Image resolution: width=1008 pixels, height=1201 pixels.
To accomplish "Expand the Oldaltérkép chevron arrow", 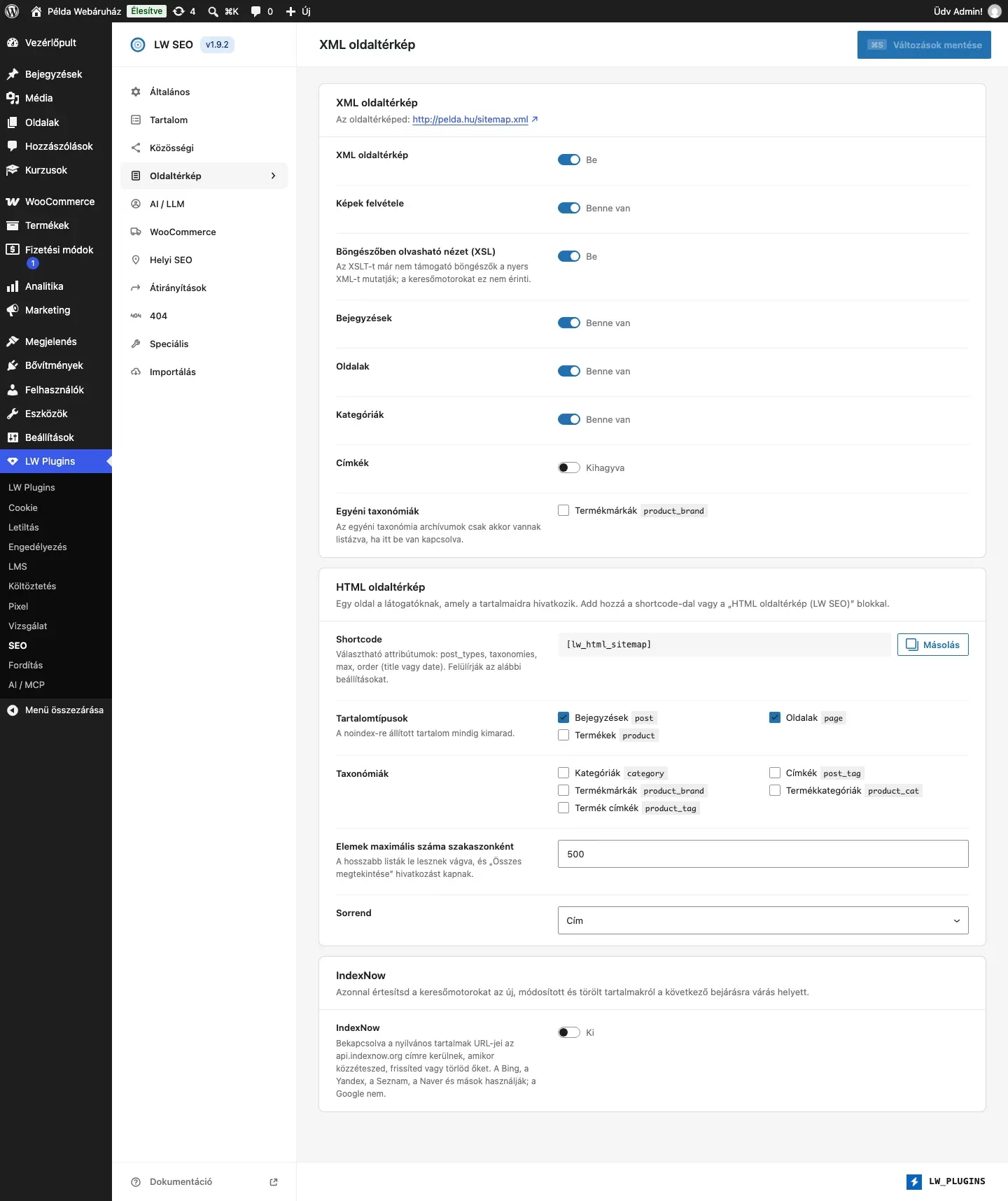I will point(273,176).
